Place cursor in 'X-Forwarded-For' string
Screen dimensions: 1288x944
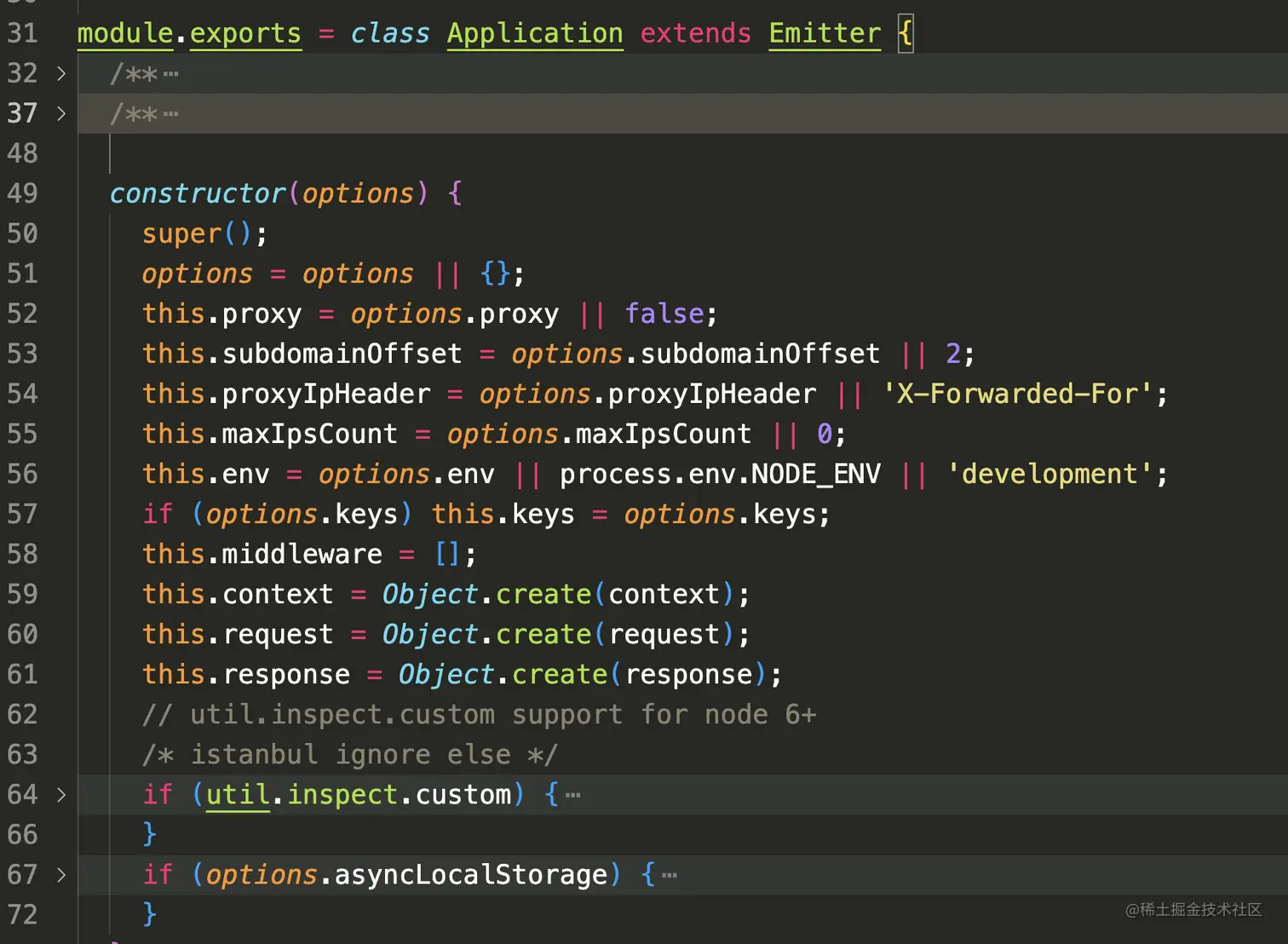pos(1017,394)
